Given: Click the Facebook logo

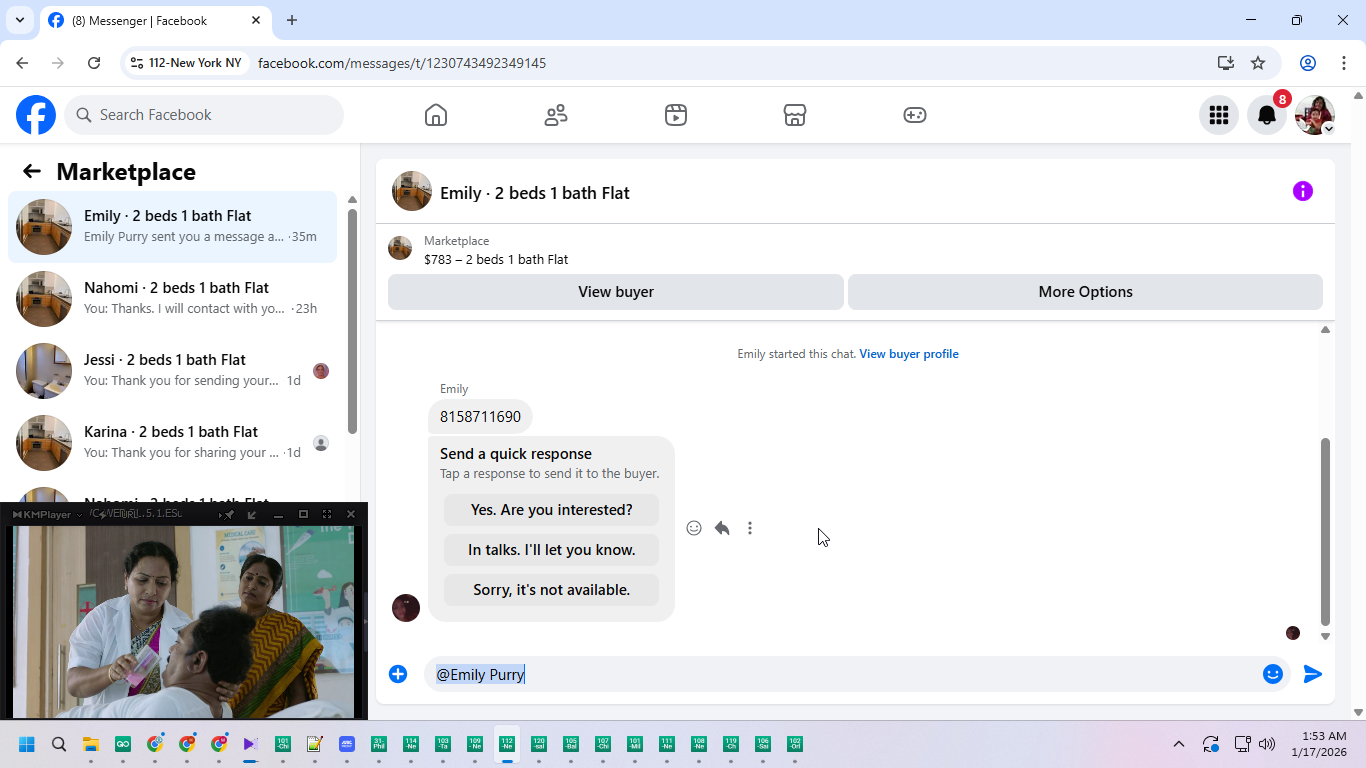Looking at the screenshot, I should 36,115.
